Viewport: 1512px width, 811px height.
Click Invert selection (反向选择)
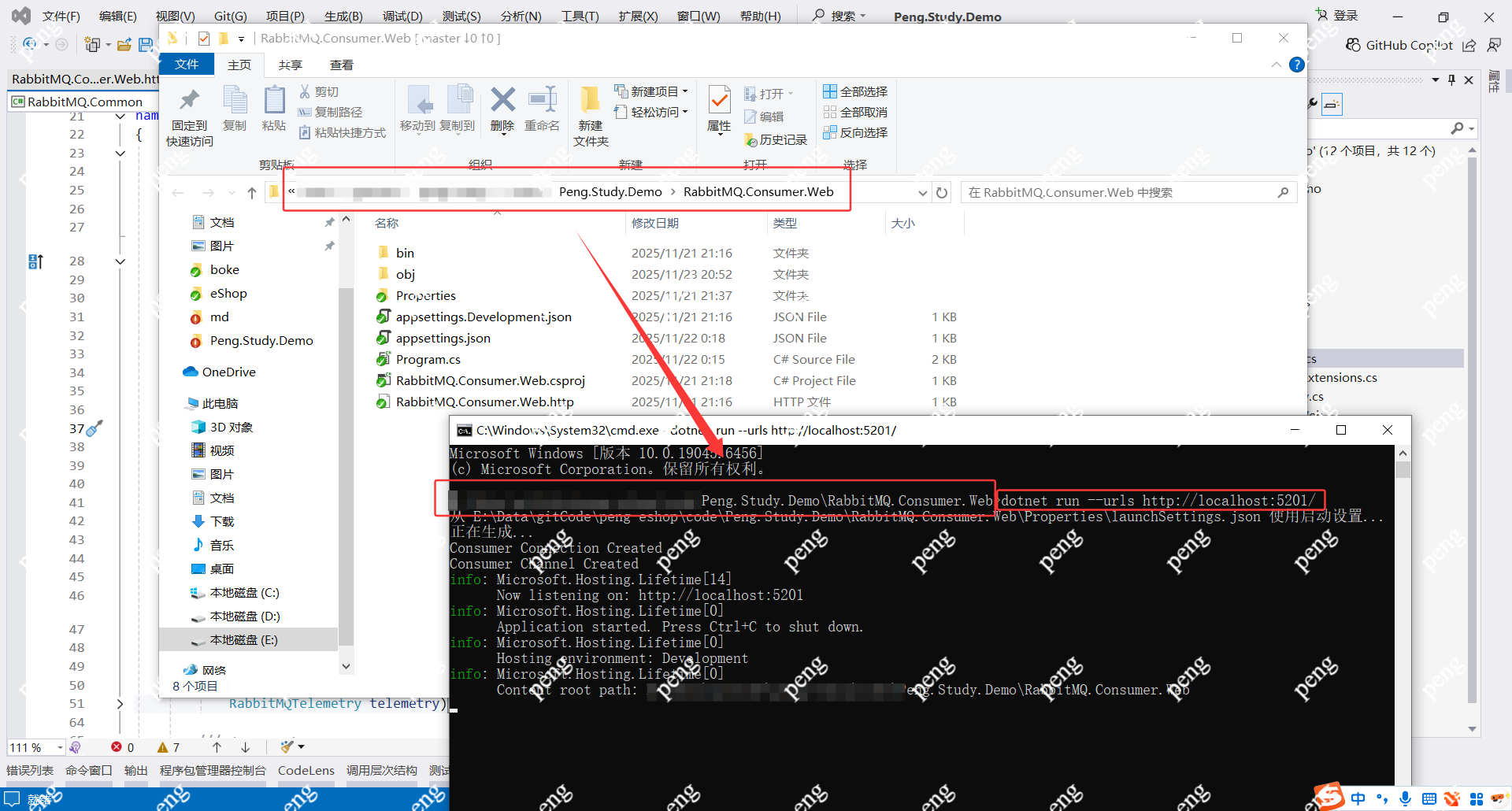pos(855,132)
